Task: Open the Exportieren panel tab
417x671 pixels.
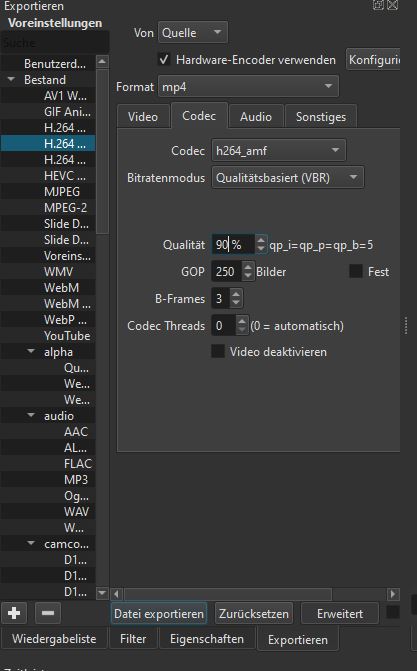Action: pyautogui.click(x=298, y=640)
